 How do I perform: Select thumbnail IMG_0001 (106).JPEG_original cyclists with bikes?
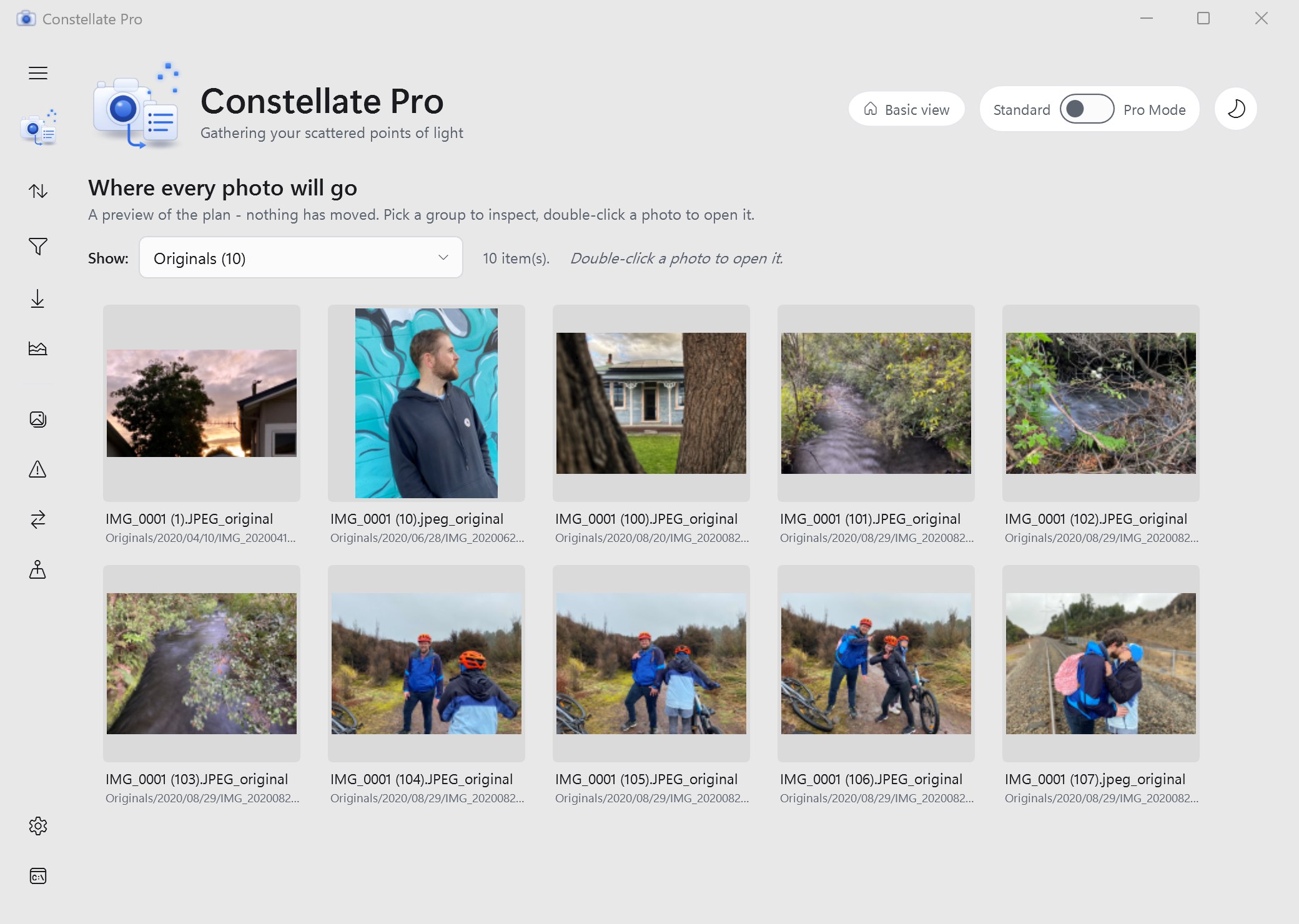tap(876, 664)
